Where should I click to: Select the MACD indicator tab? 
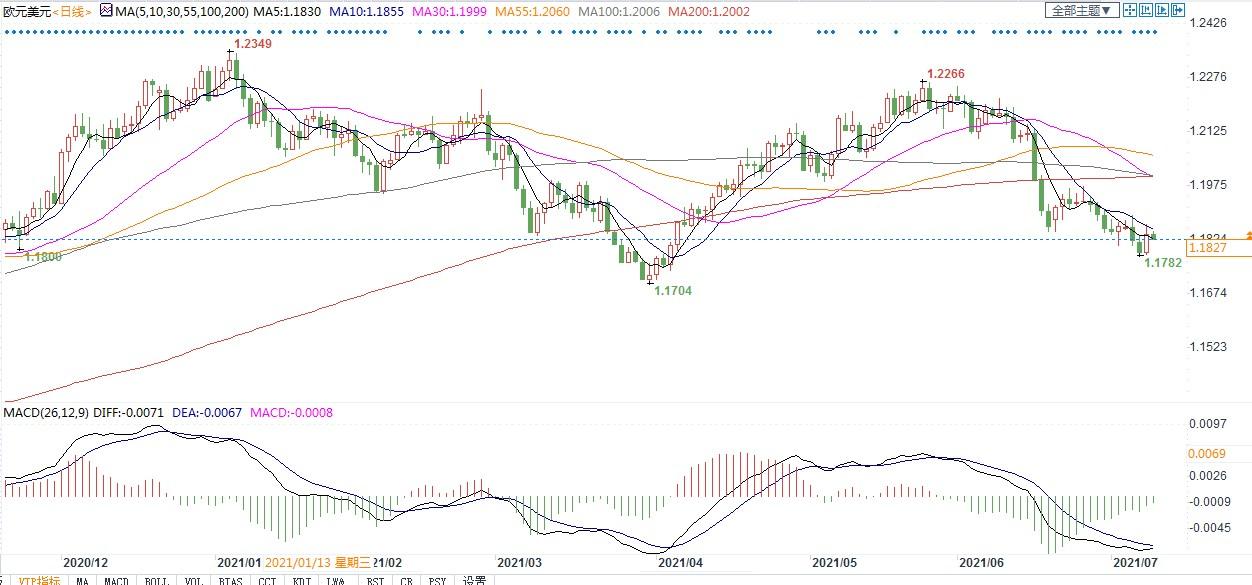pos(117,580)
